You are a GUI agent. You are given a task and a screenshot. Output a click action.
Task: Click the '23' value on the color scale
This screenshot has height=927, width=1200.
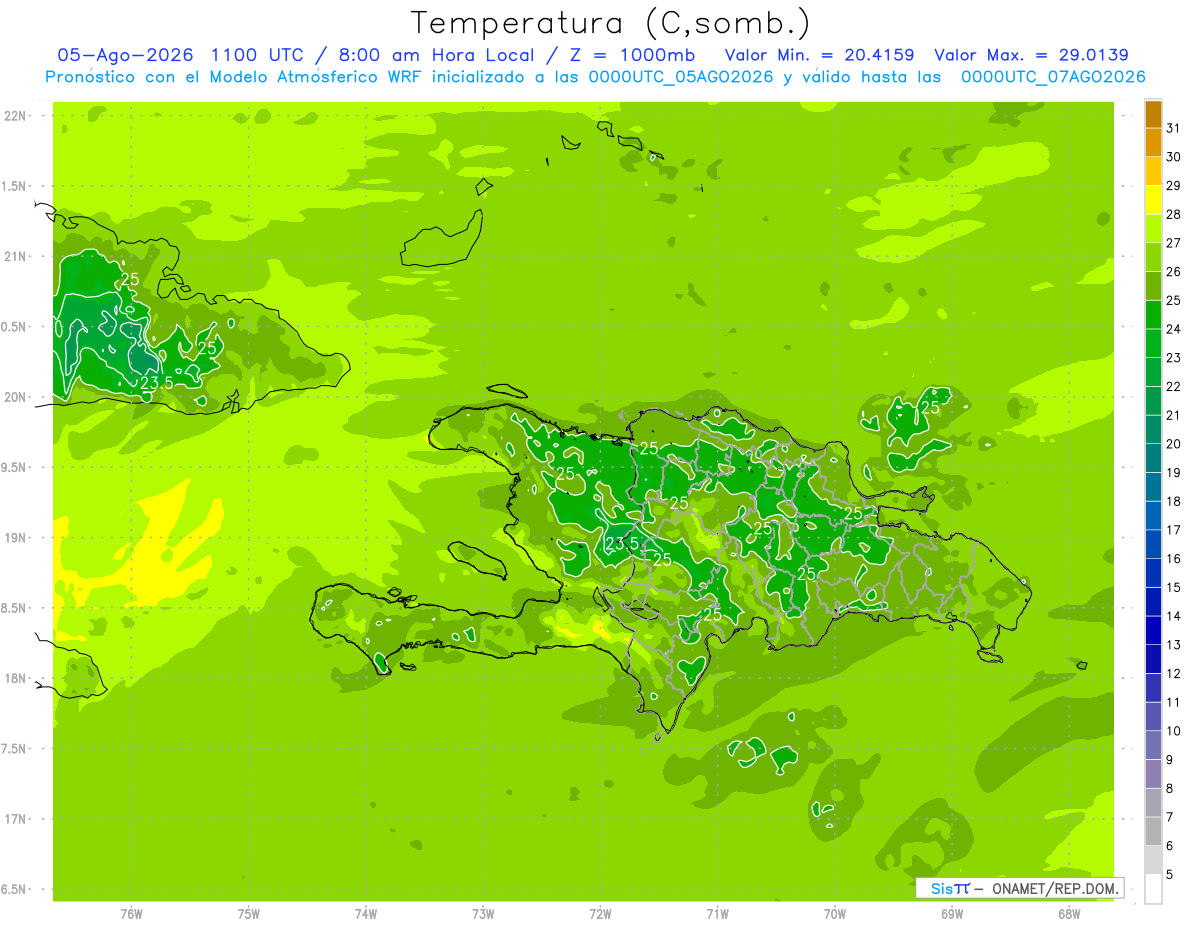(1173, 357)
